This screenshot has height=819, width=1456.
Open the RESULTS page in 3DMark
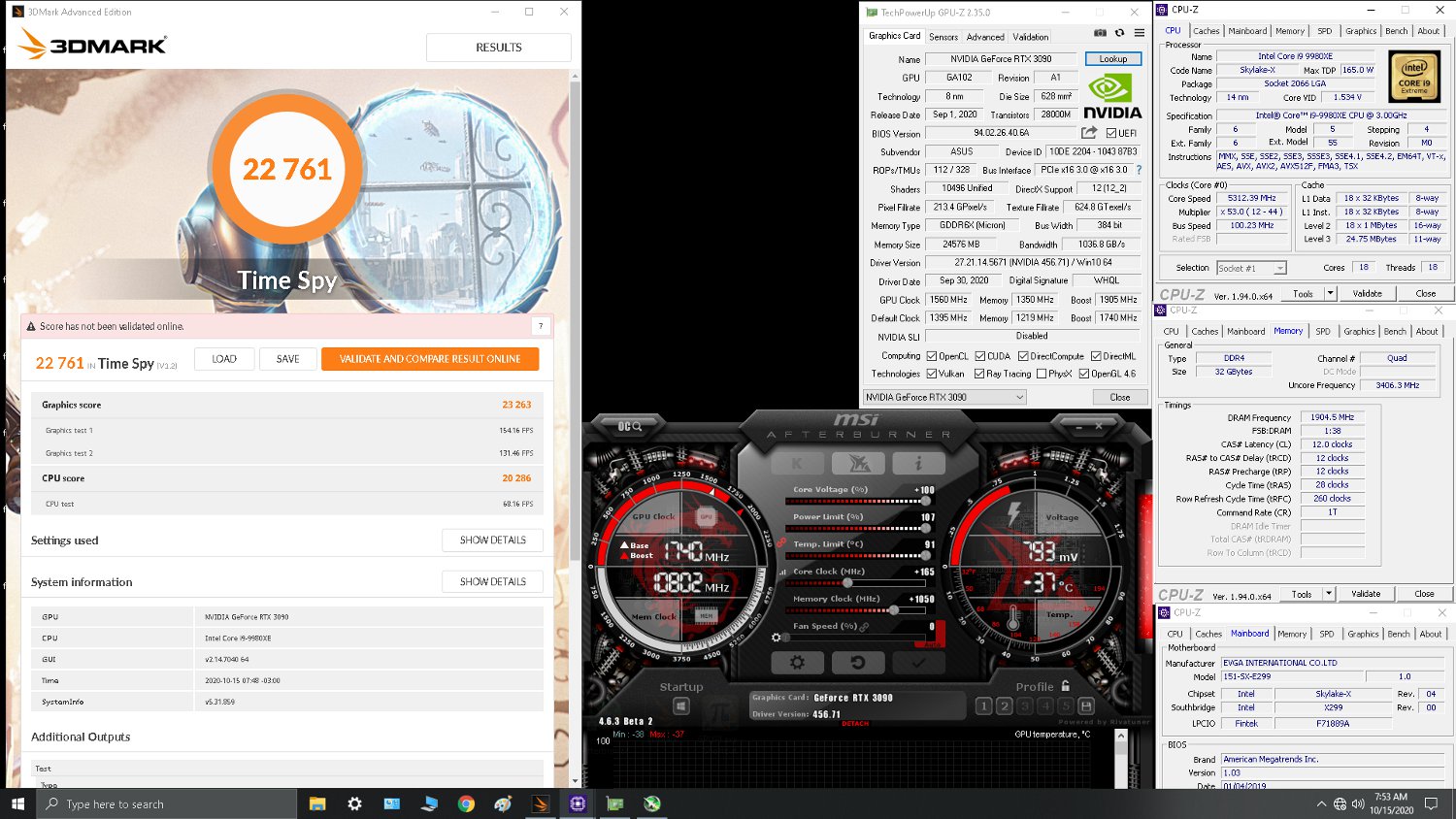pyautogui.click(x=499, y=48)
